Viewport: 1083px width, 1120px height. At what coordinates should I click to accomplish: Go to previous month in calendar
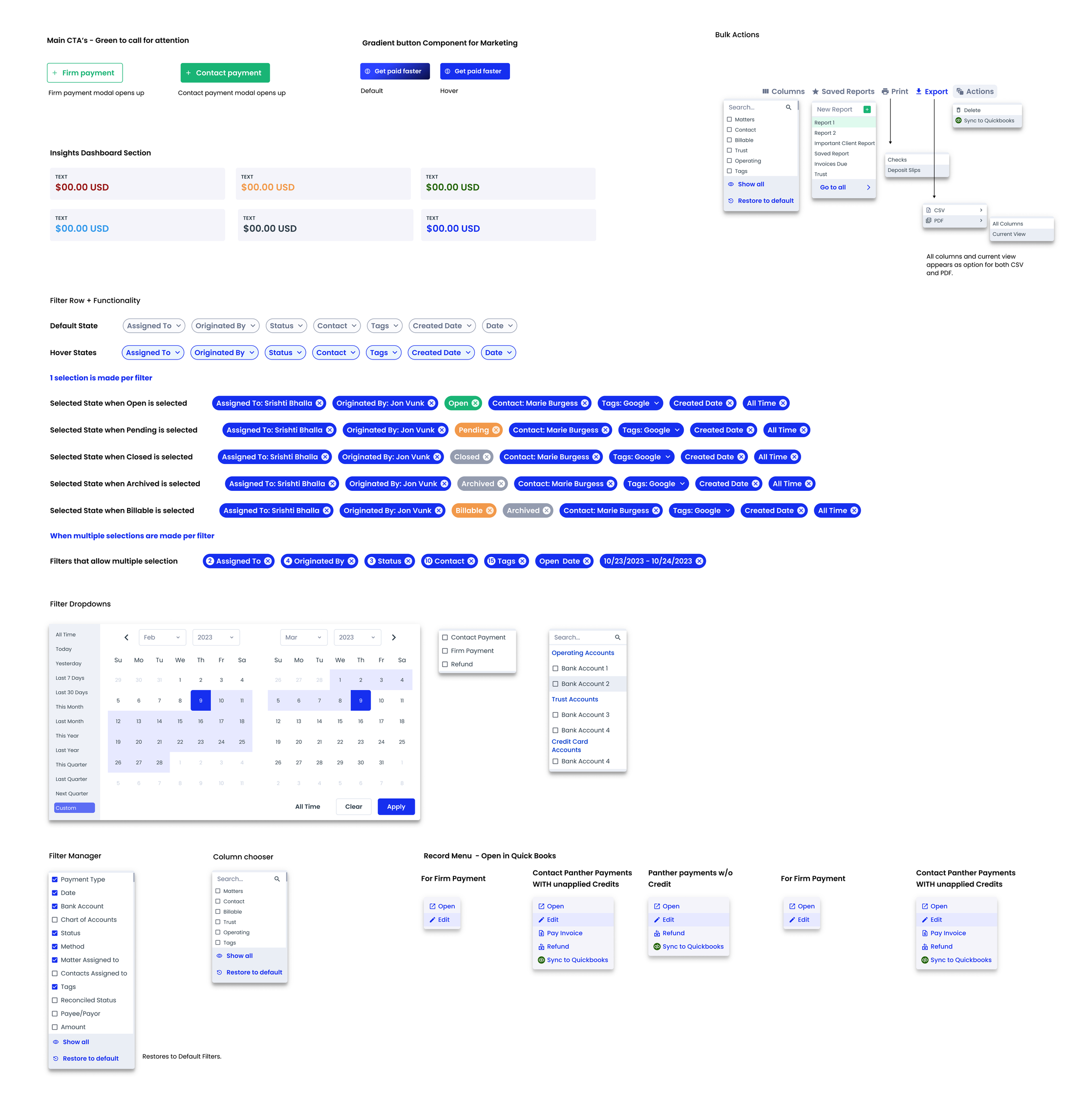point(127,637)
